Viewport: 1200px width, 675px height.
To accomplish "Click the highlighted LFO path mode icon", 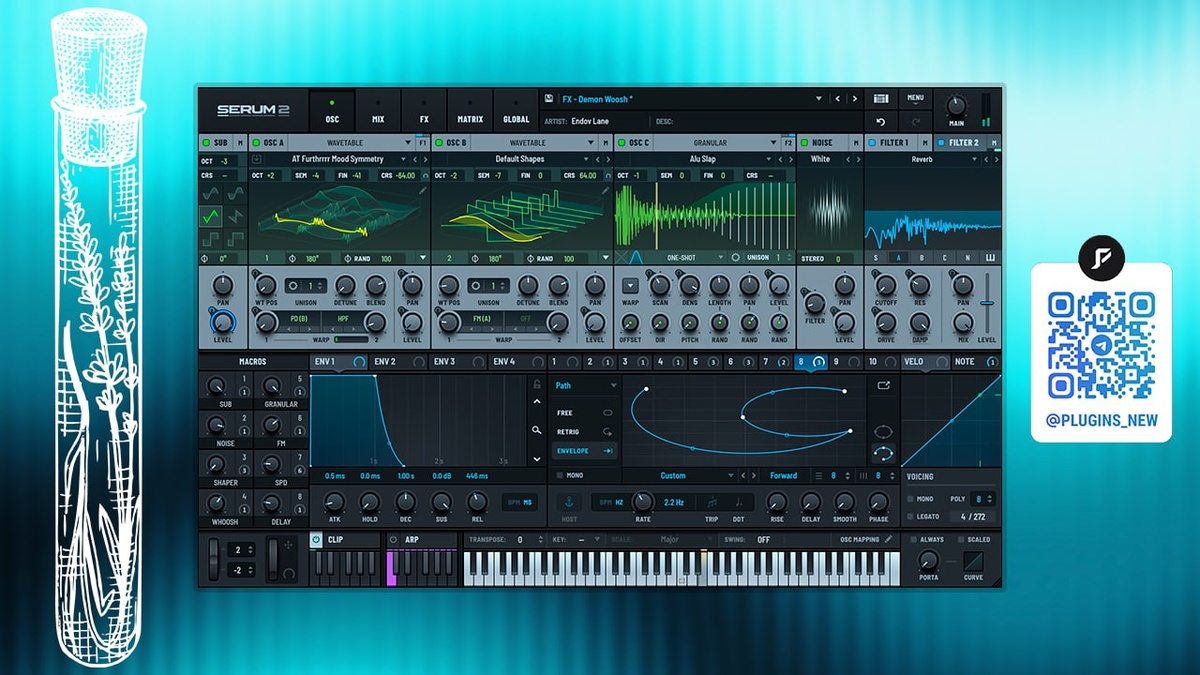I will tap(884, 452).
